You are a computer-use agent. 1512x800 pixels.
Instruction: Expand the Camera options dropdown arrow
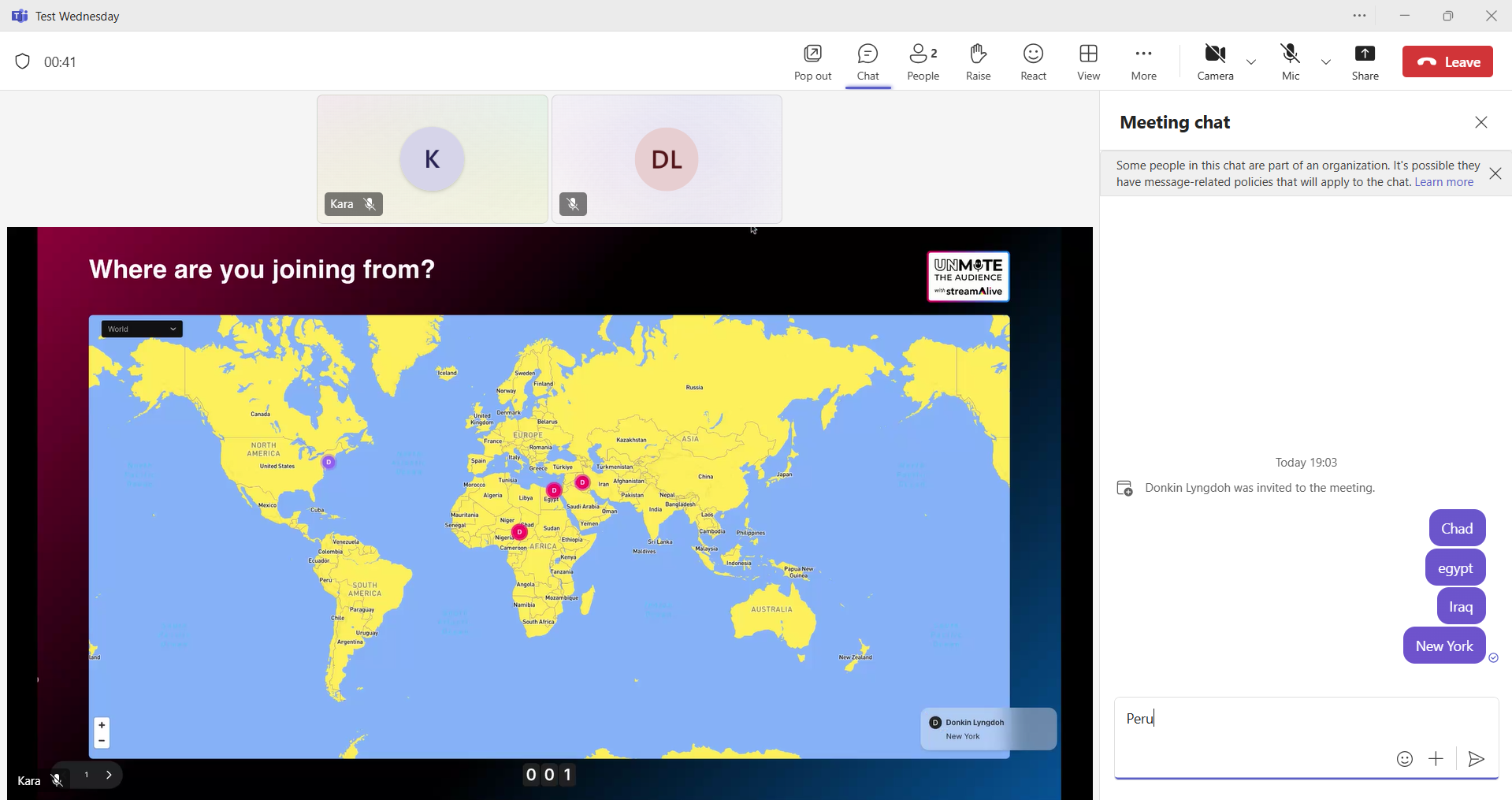coord(1251,62)
